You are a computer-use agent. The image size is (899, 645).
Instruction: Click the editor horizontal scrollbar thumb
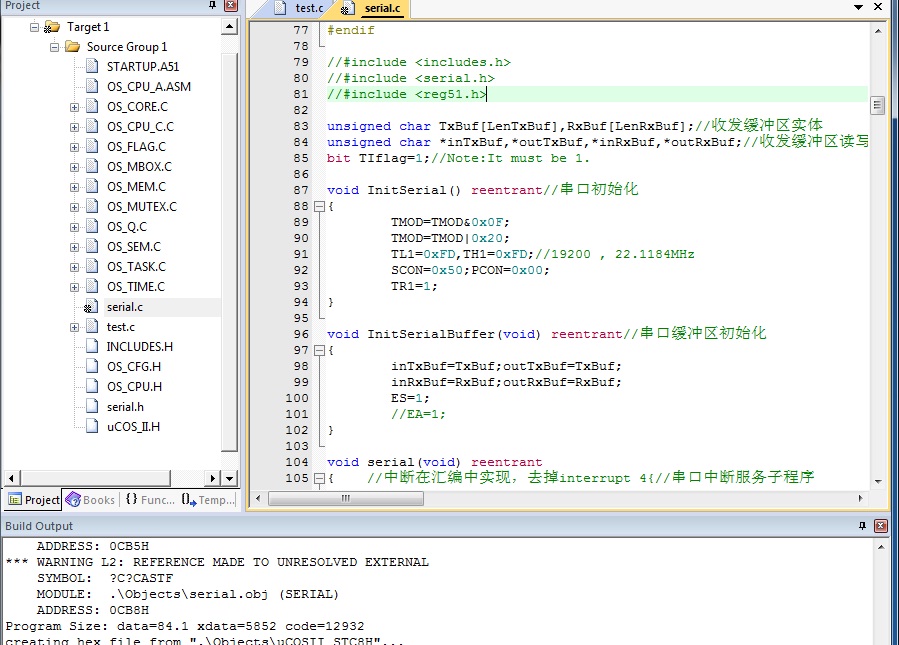coord(346,499)
